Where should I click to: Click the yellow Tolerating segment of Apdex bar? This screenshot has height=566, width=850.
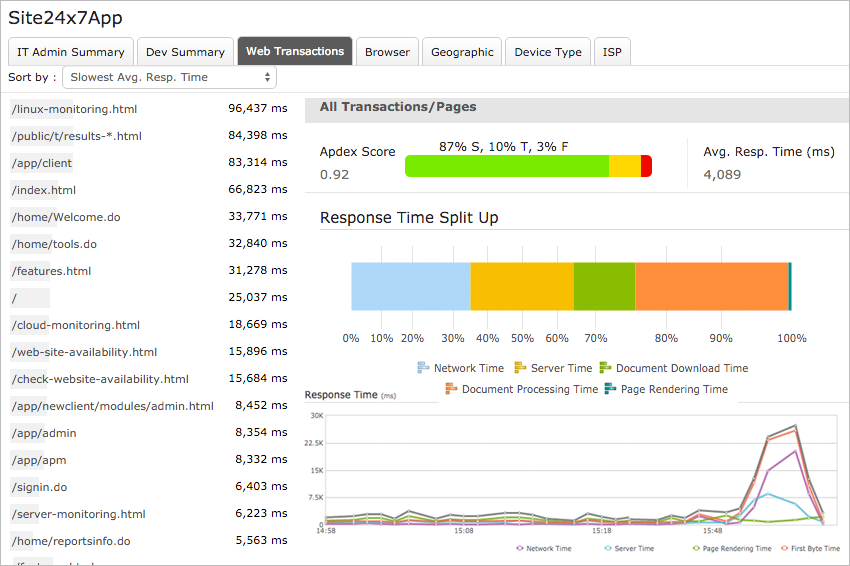click(625, 166)
